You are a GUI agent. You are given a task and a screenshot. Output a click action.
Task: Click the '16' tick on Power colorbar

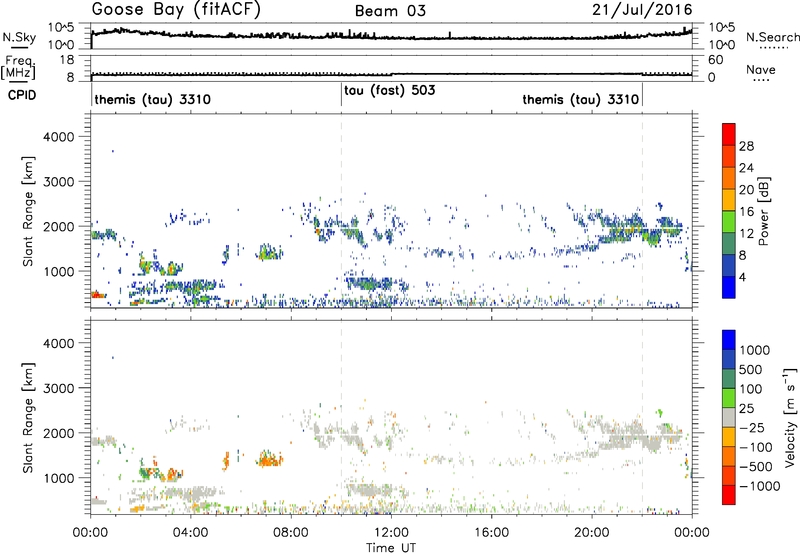click(746, 211)
